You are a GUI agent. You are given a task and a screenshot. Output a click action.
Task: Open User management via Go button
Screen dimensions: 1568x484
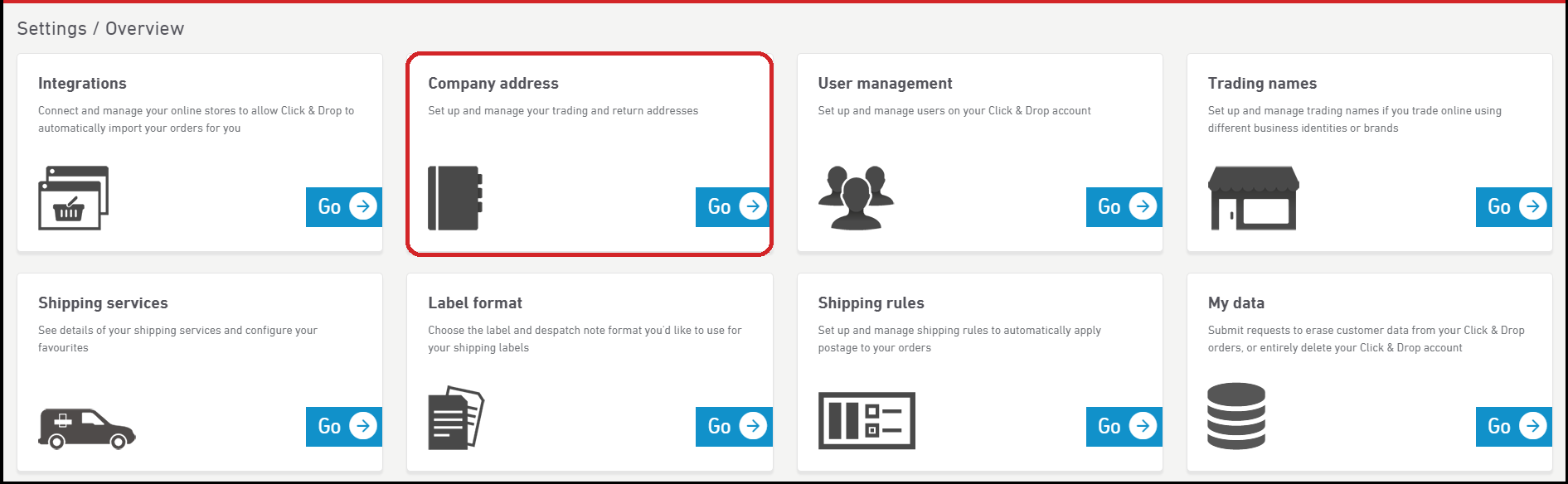click(1124, 206)
